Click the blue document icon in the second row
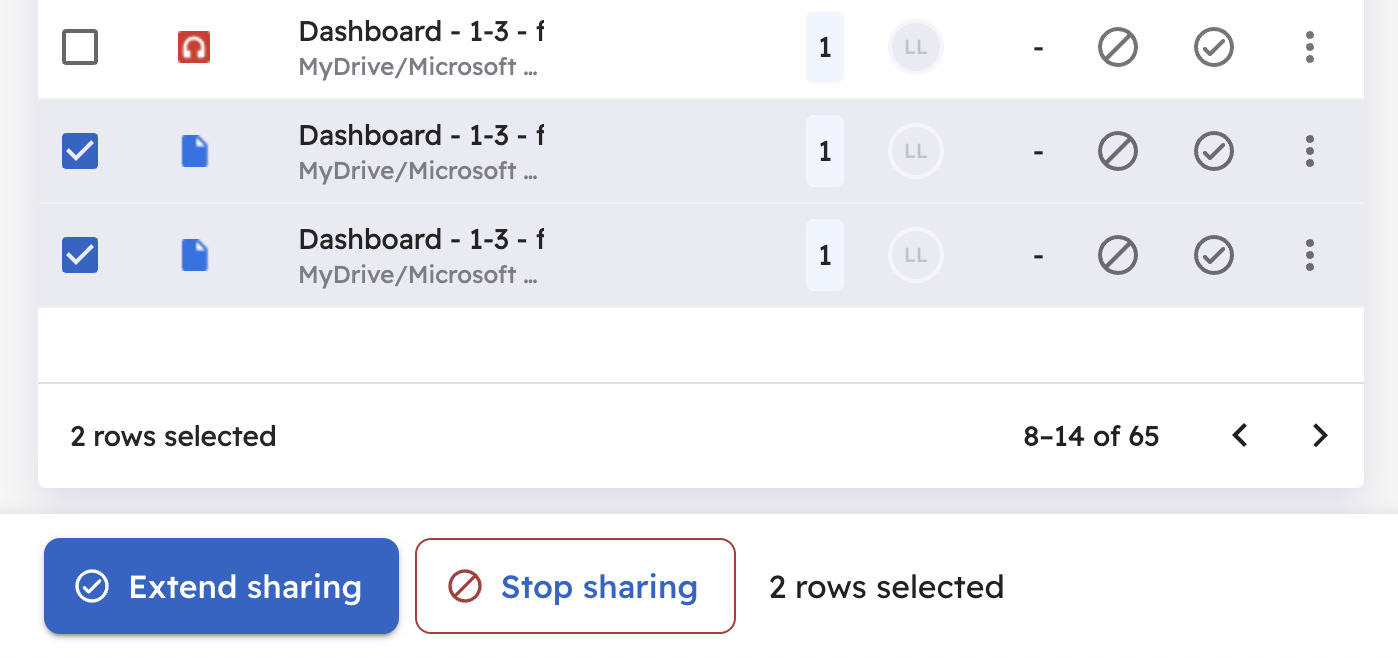1398x658 pixels. pos(195,151)
